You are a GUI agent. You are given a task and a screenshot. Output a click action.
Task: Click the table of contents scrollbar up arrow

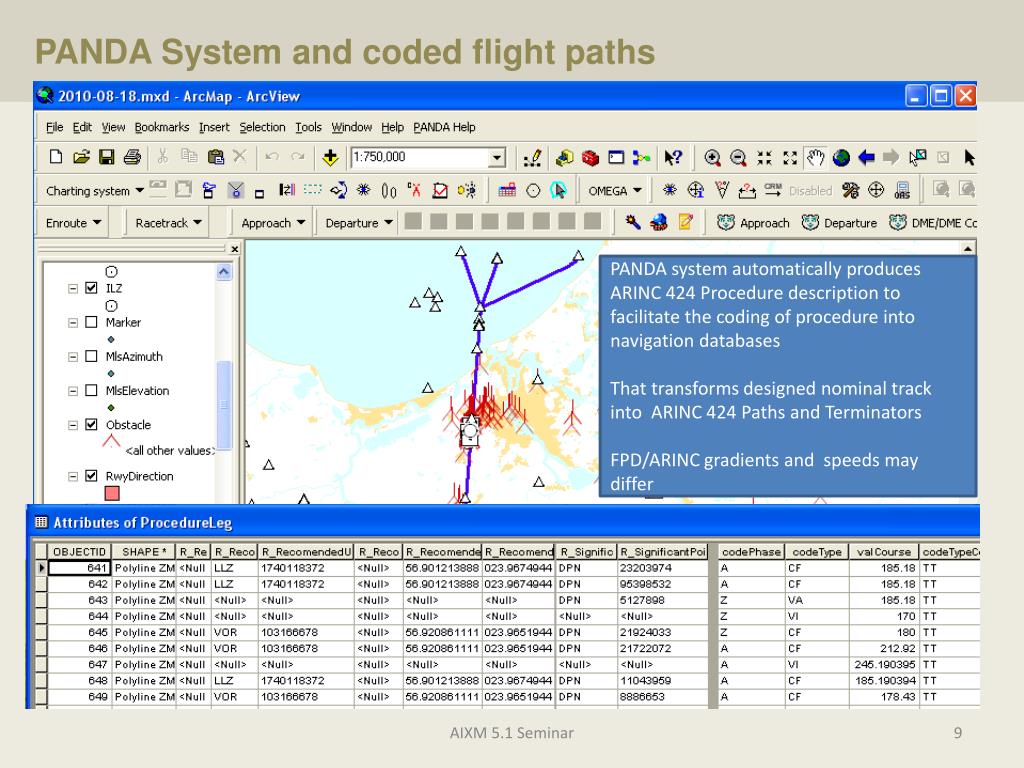224,271
